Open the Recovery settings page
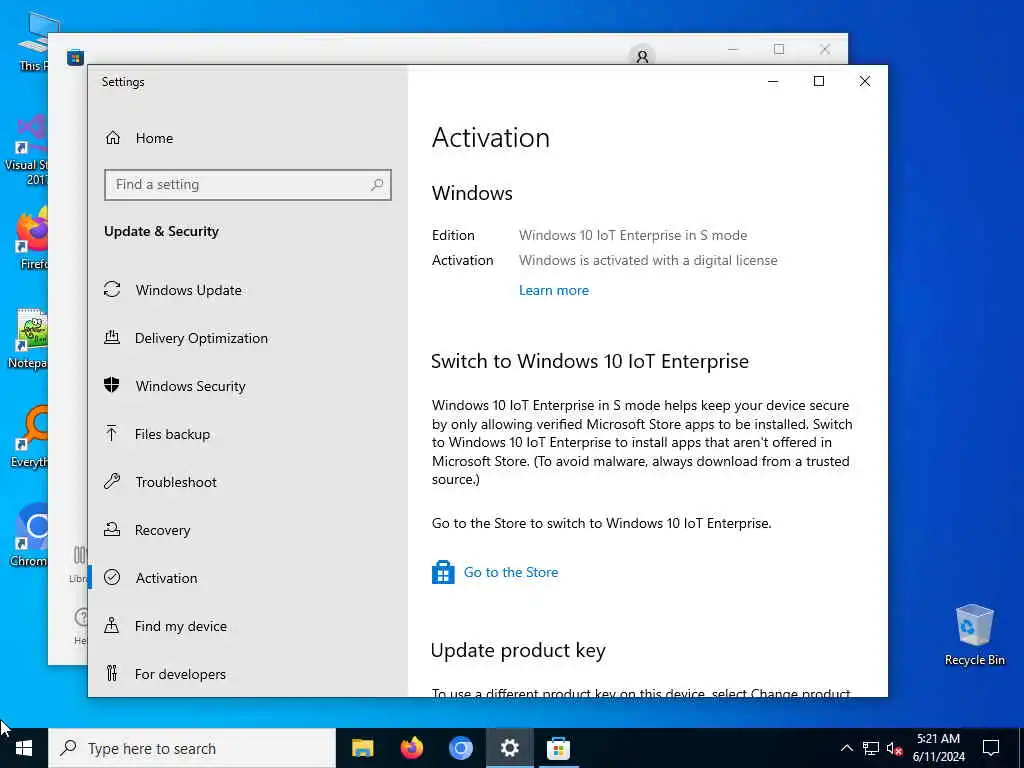 coord(248,530)
